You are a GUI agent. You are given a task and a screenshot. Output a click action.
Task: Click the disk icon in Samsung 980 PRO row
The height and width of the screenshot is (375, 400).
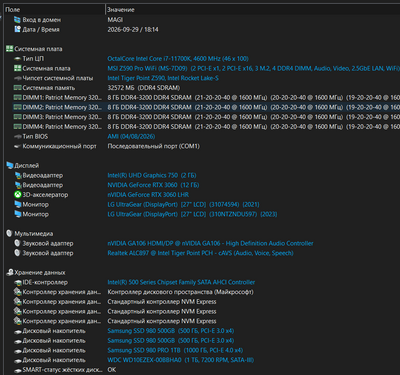point(18,351)
